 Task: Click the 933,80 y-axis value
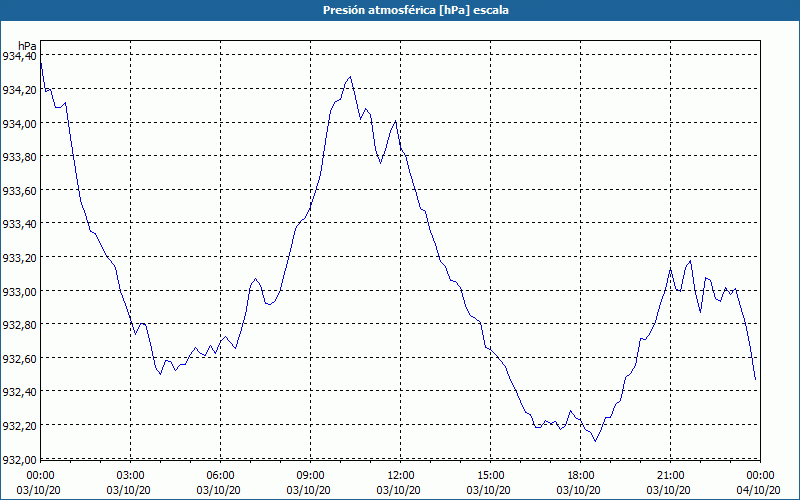click(20, 157)
